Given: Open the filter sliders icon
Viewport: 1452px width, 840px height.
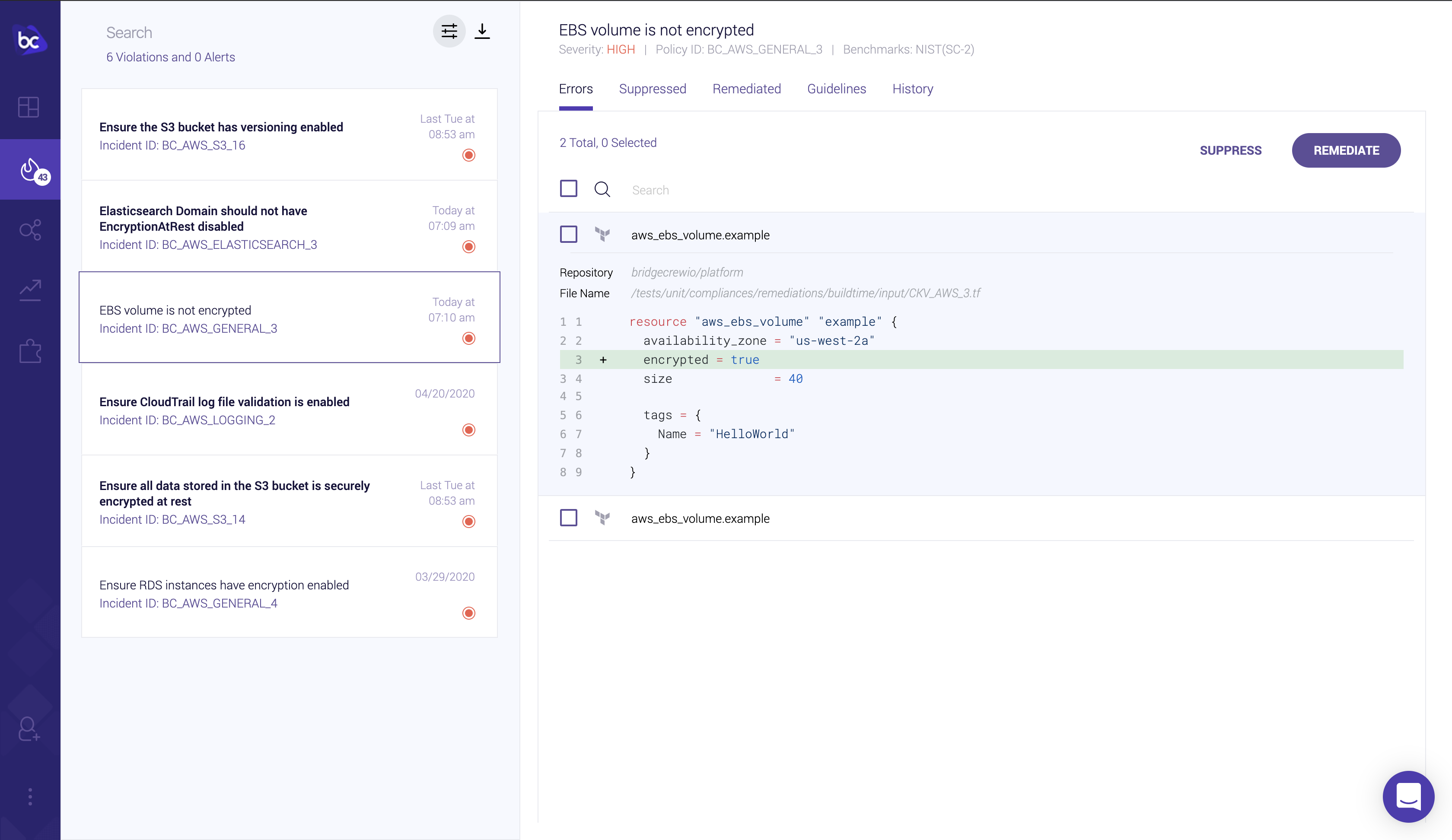Looking at the screenshot, I should click(x=449, y=31).
